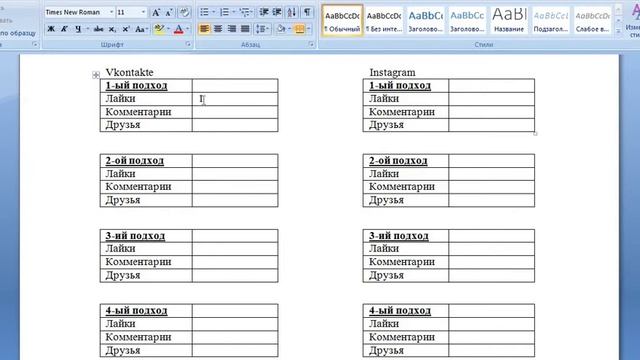Decrease paragraph indent icon

click(x=264, y=12)
